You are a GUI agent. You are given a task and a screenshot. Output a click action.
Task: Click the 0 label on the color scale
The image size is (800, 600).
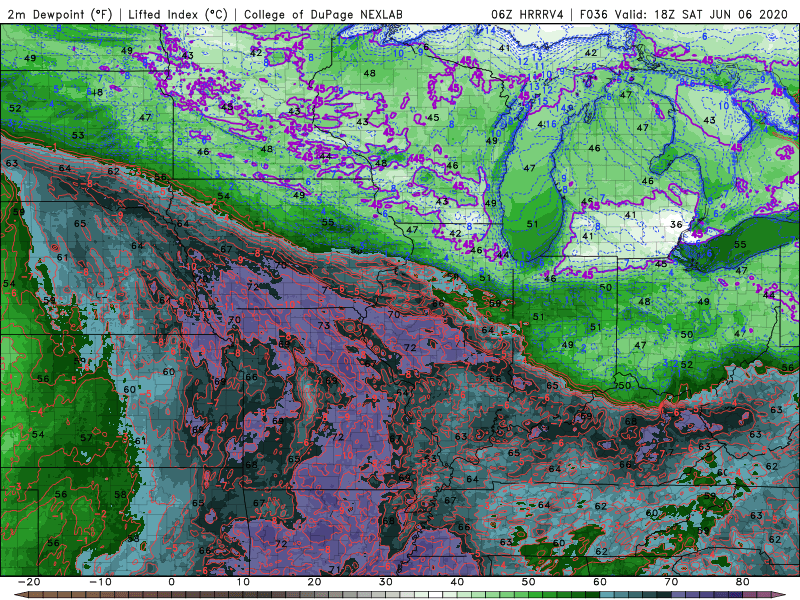[171, 582]
